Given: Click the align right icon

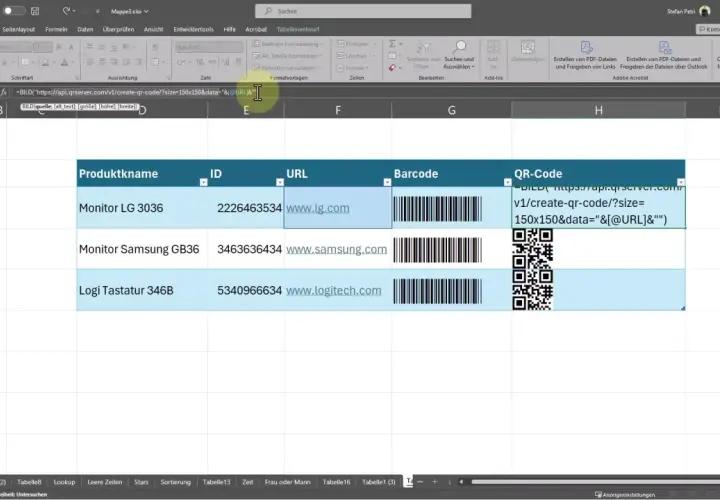Looking at the screenshot, I should [x=114, y=62].
